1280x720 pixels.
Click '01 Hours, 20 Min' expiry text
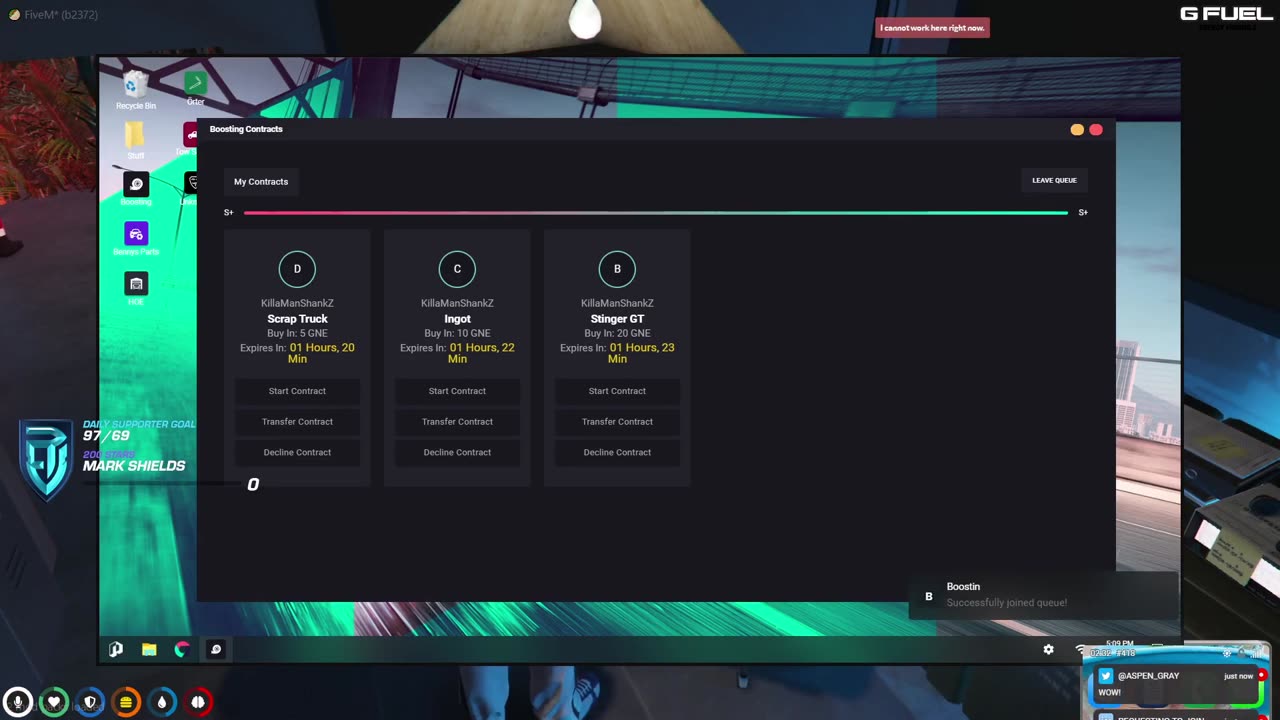[321, 353]
